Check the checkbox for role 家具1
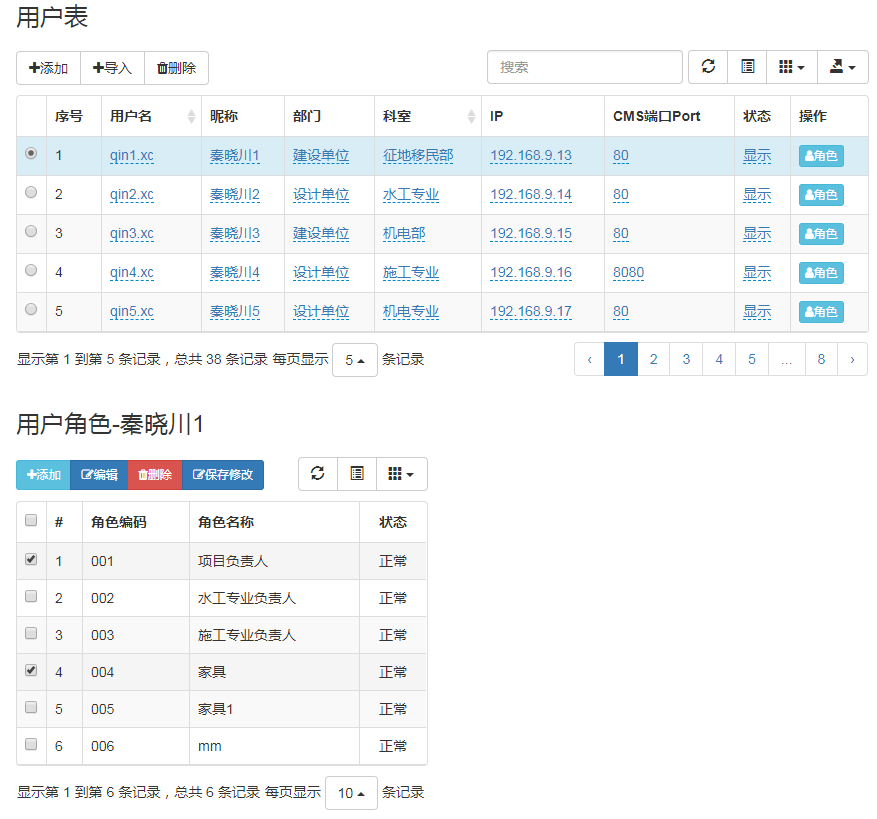Image resolution: width=877 pixels, height=819 pixels. pos(30,709)
